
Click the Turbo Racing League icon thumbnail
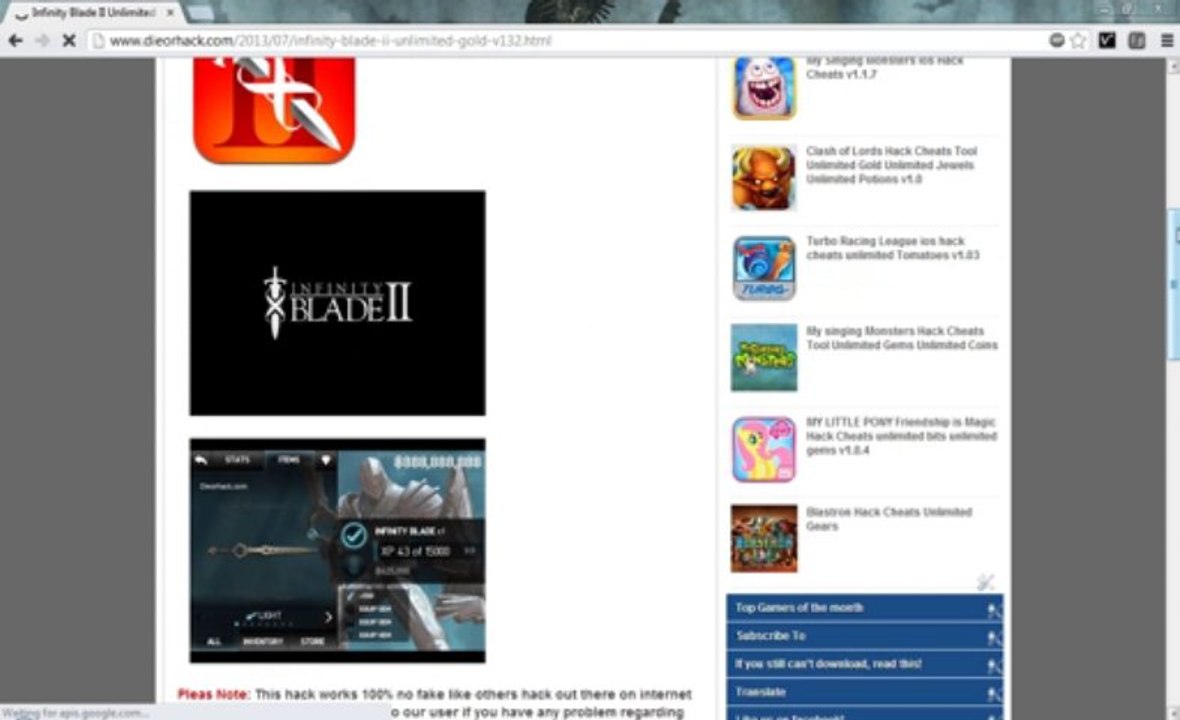(x=764, y=268)
